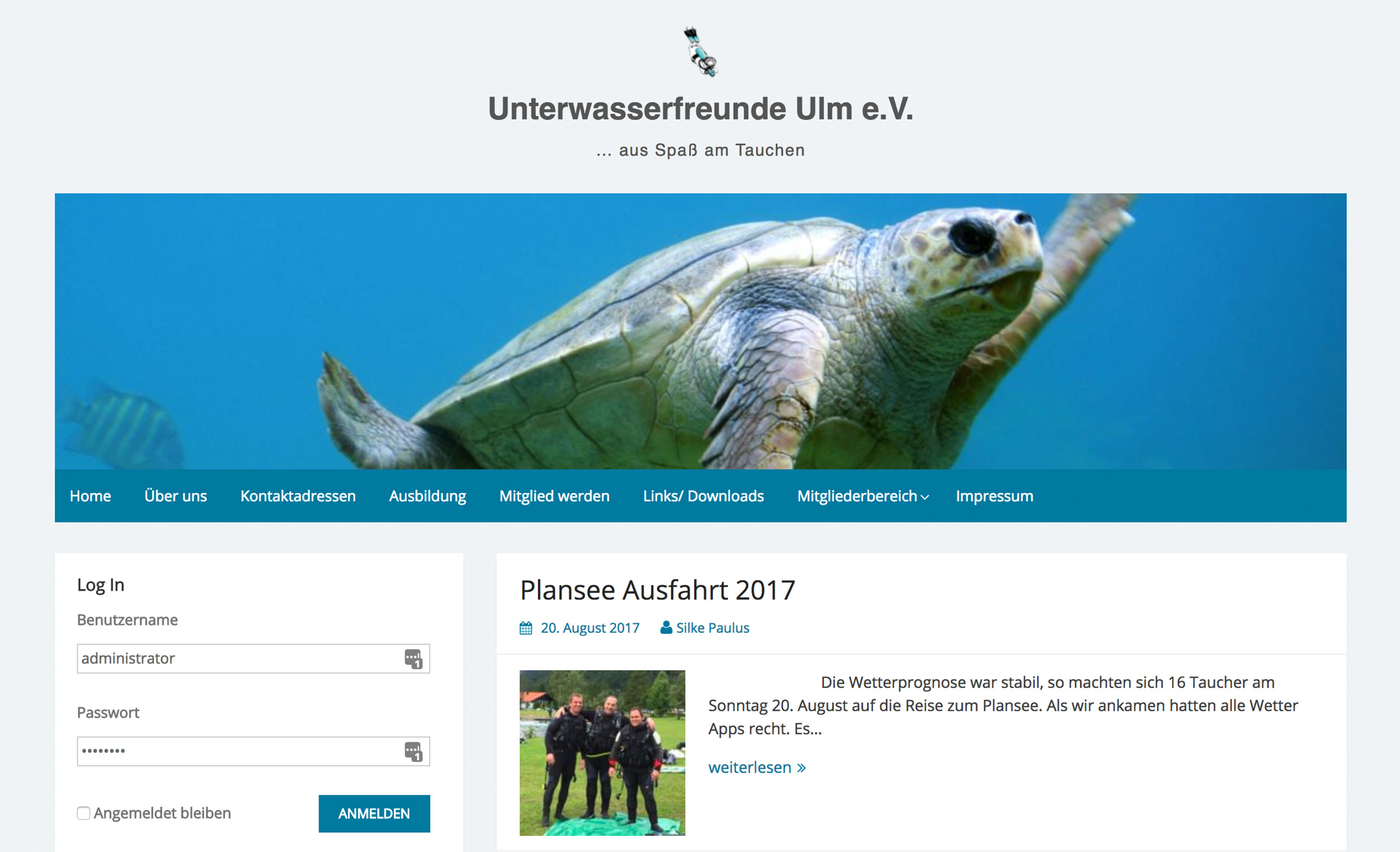The width and height of the screenshot is (1400, 852).
Task: Open the Plansee Ausfahrt 2017 post title
Action: point(657,590)
